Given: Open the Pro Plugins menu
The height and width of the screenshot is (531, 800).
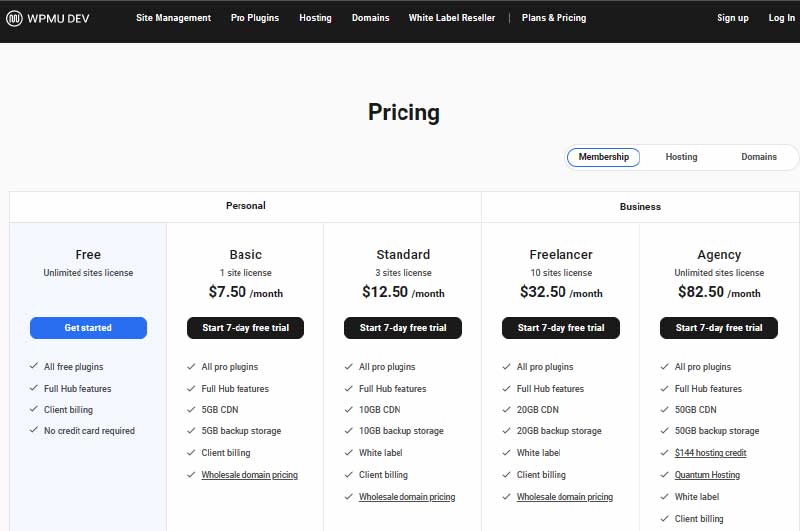Looking at the screenshot, I should click(255, 18).
